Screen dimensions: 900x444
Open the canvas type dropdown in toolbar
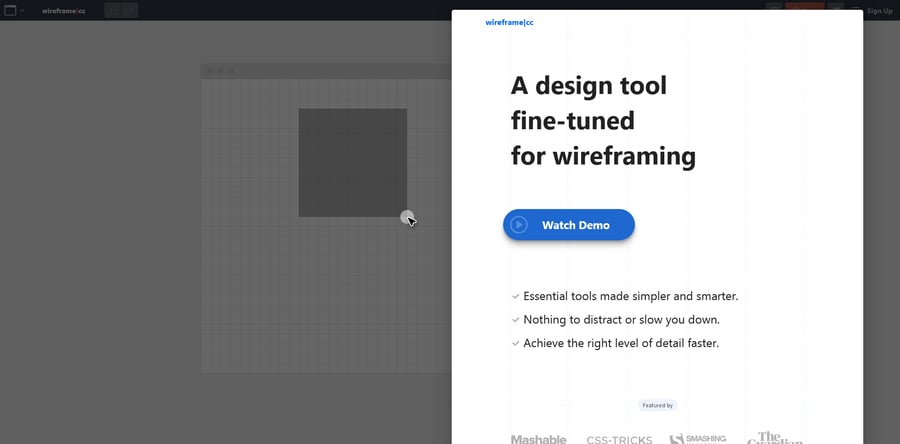pos(13,10)
